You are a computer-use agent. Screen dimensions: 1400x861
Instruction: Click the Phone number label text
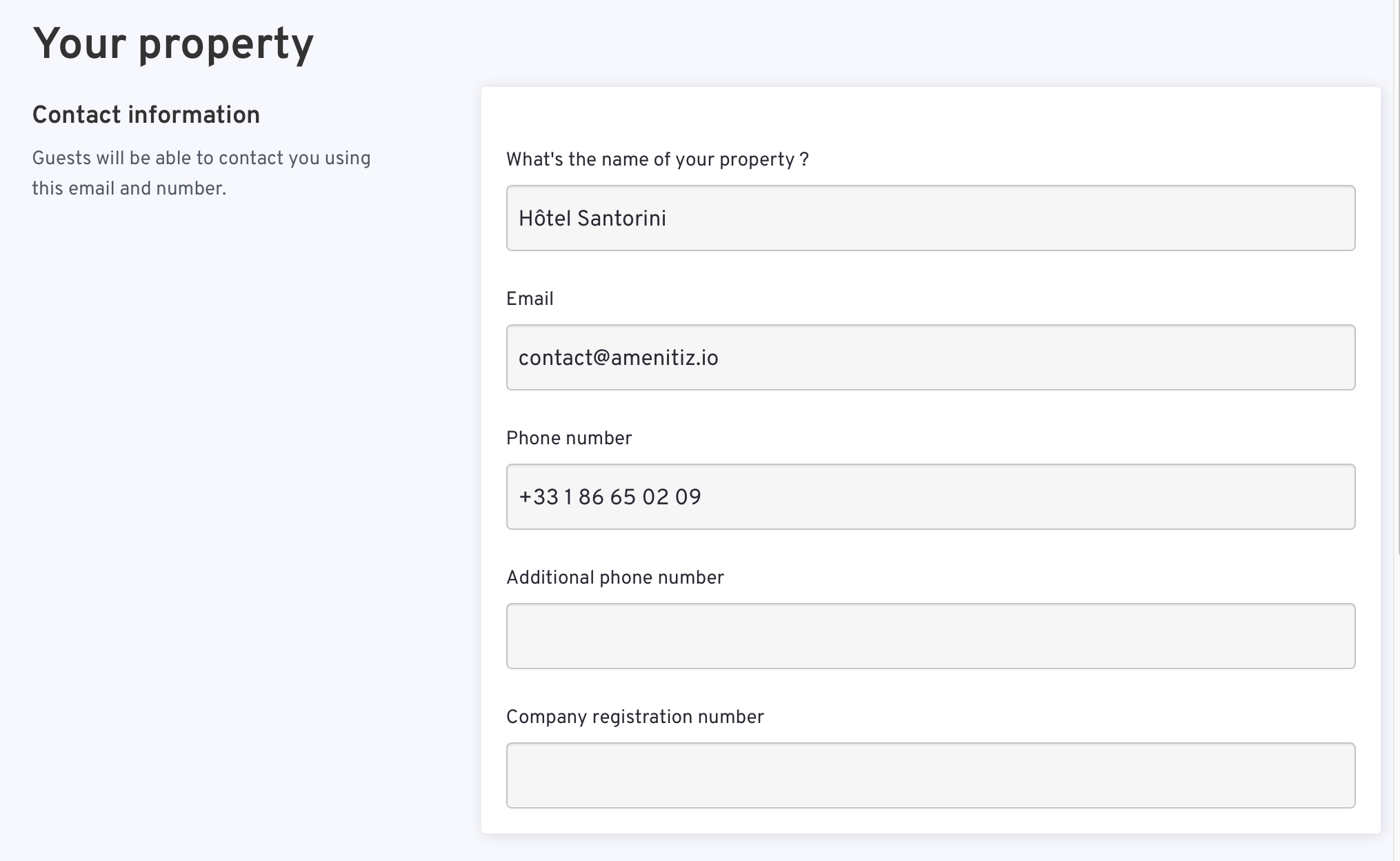click(569, 439)
